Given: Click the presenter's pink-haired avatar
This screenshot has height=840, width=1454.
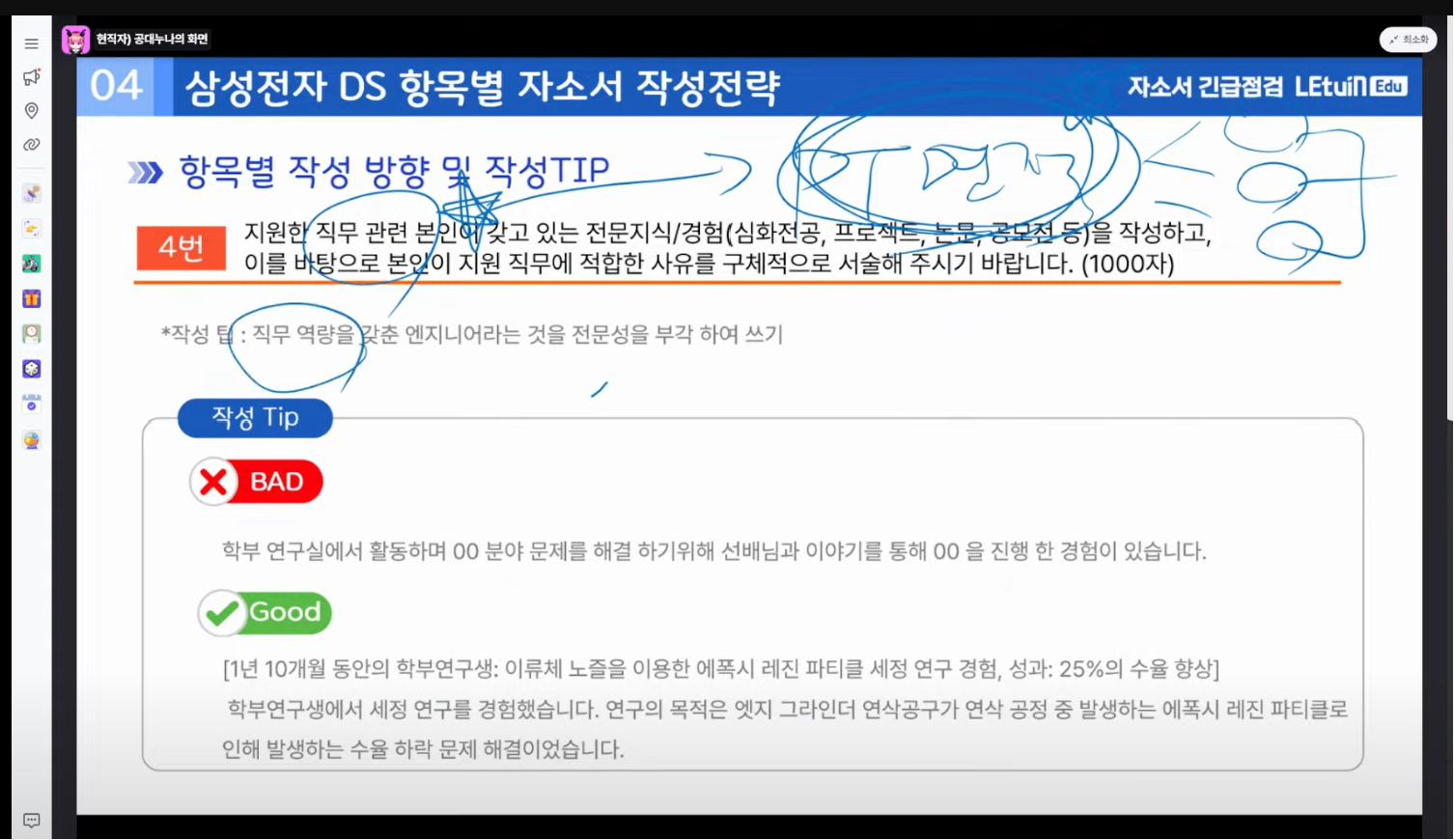Looking at the screenshot, I should pos(75,40).
